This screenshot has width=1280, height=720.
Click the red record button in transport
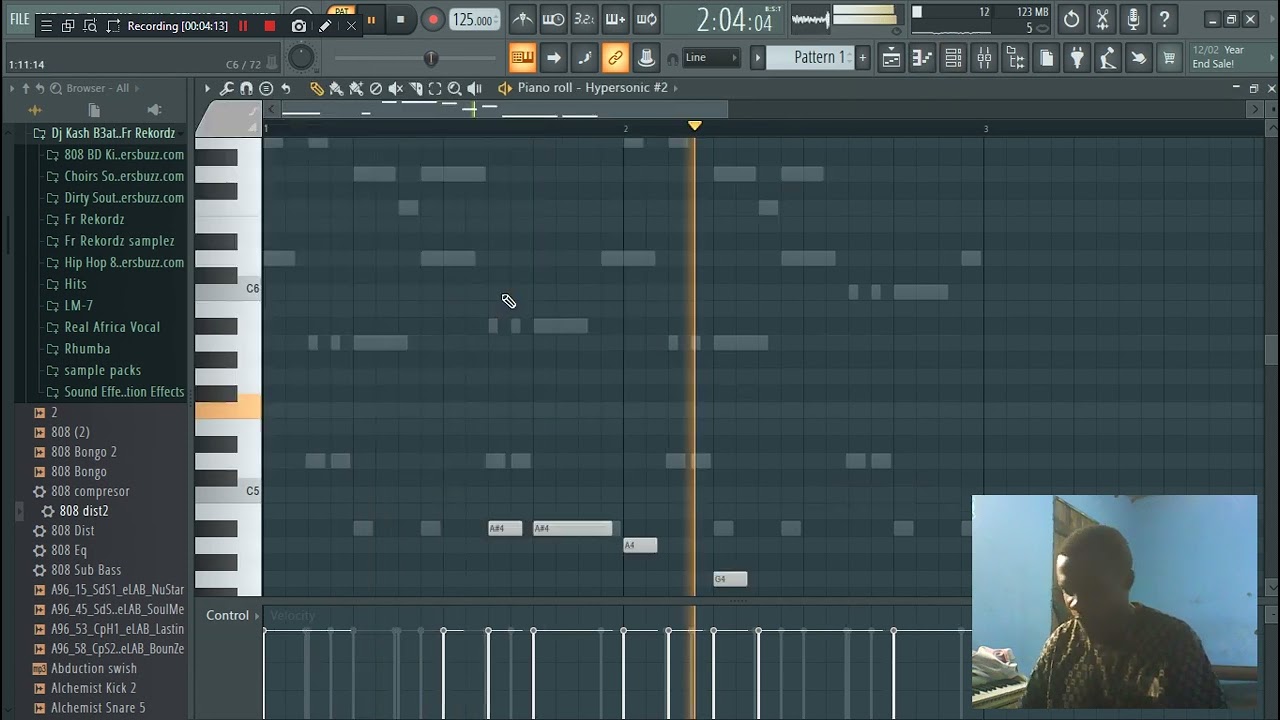(x=433, y=19)
